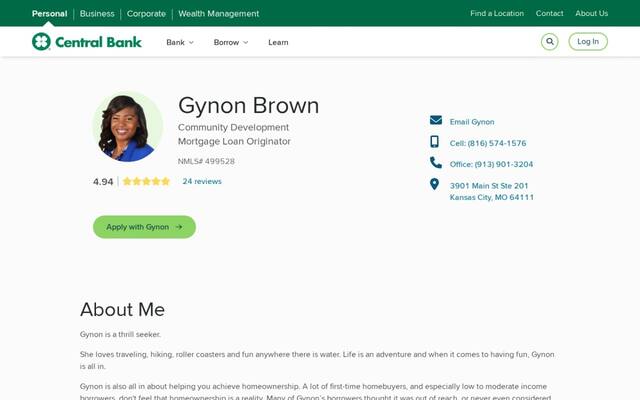640x400 pixels.
Task: Switch to the Corporate tab
Action: tap(146, 13)
